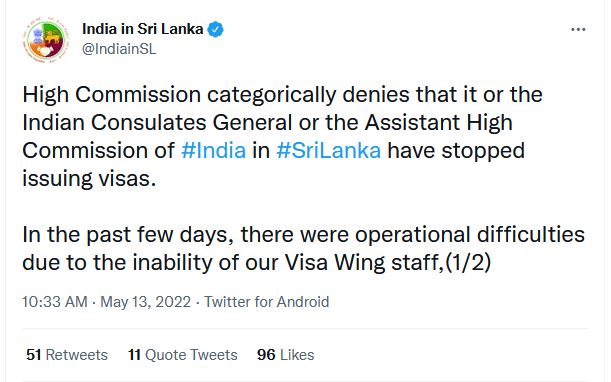Click the paragraph starting 'High Commission categorically denies'
Viewport: 611px width, 382px height.
click(283, 137)
